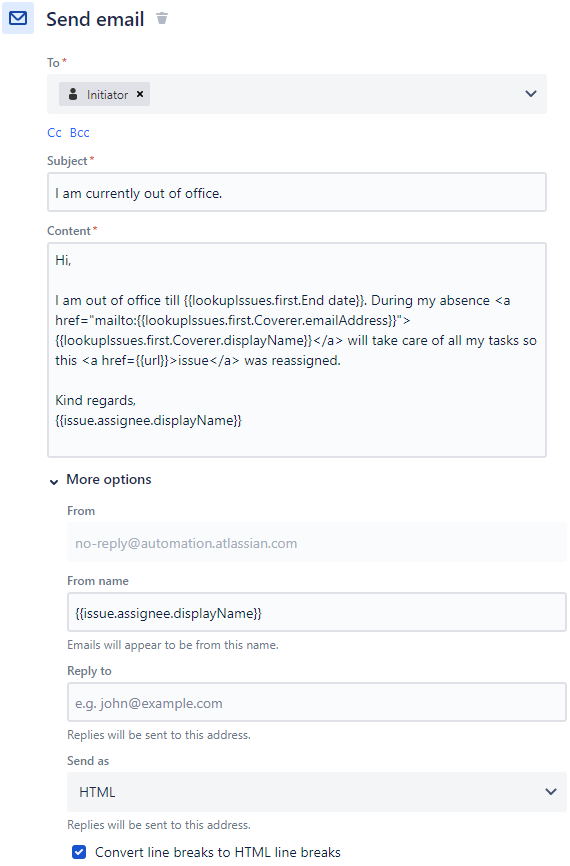Click the From email address field
570x866 pixels.
[x=317, y=543]
